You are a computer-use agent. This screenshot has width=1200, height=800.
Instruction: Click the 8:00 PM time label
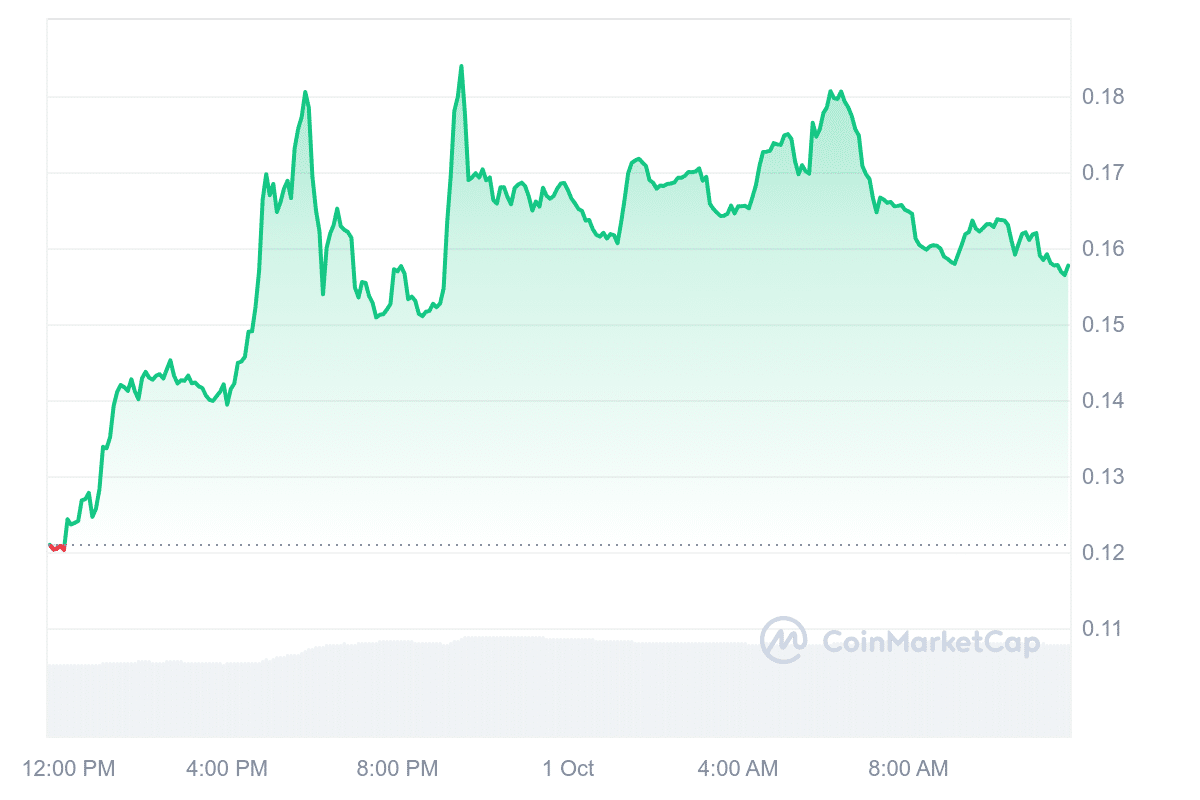tap(398, 768)
